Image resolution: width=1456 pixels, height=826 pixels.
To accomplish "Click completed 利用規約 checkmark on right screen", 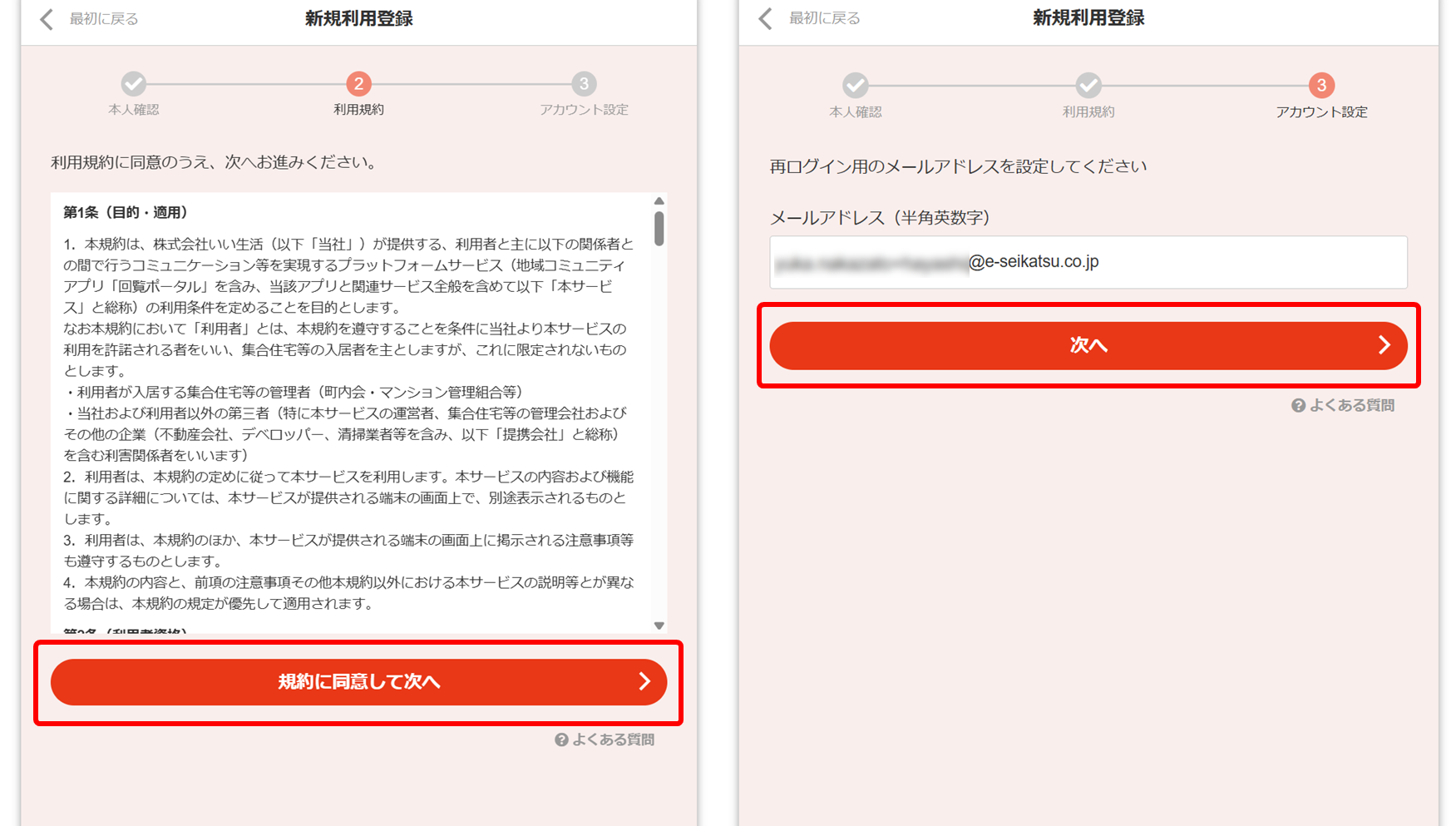I will coord(1088,85).
